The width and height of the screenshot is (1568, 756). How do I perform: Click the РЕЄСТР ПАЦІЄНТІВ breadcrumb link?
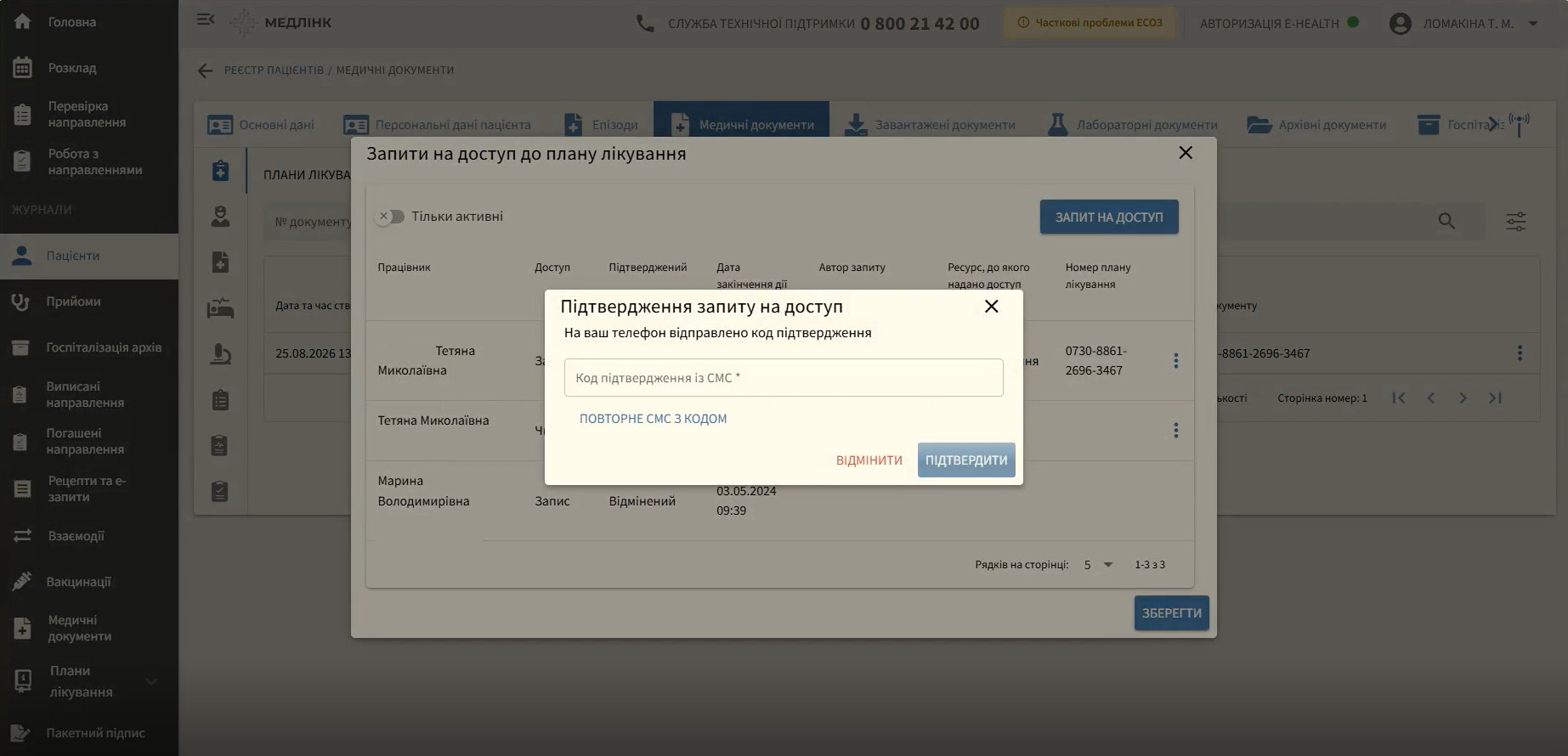274,71
